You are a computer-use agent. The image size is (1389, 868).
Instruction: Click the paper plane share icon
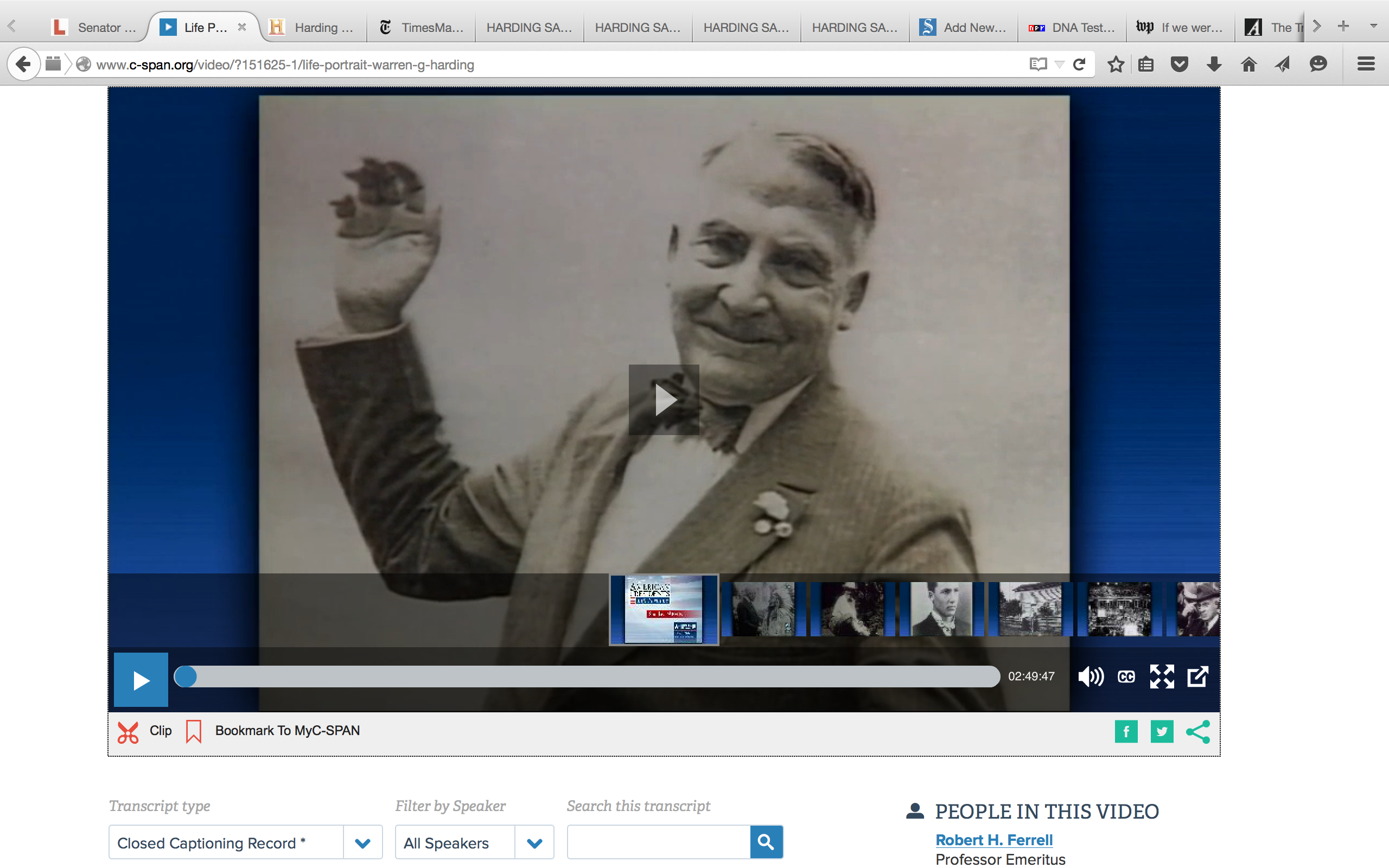(x=1283, y=65)
